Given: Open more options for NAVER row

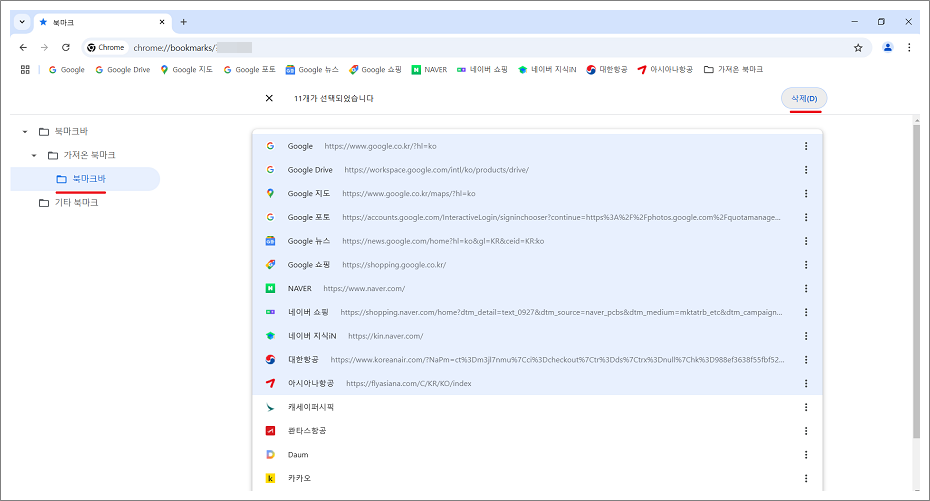Looking at the screenshot, I should (805, 288).
